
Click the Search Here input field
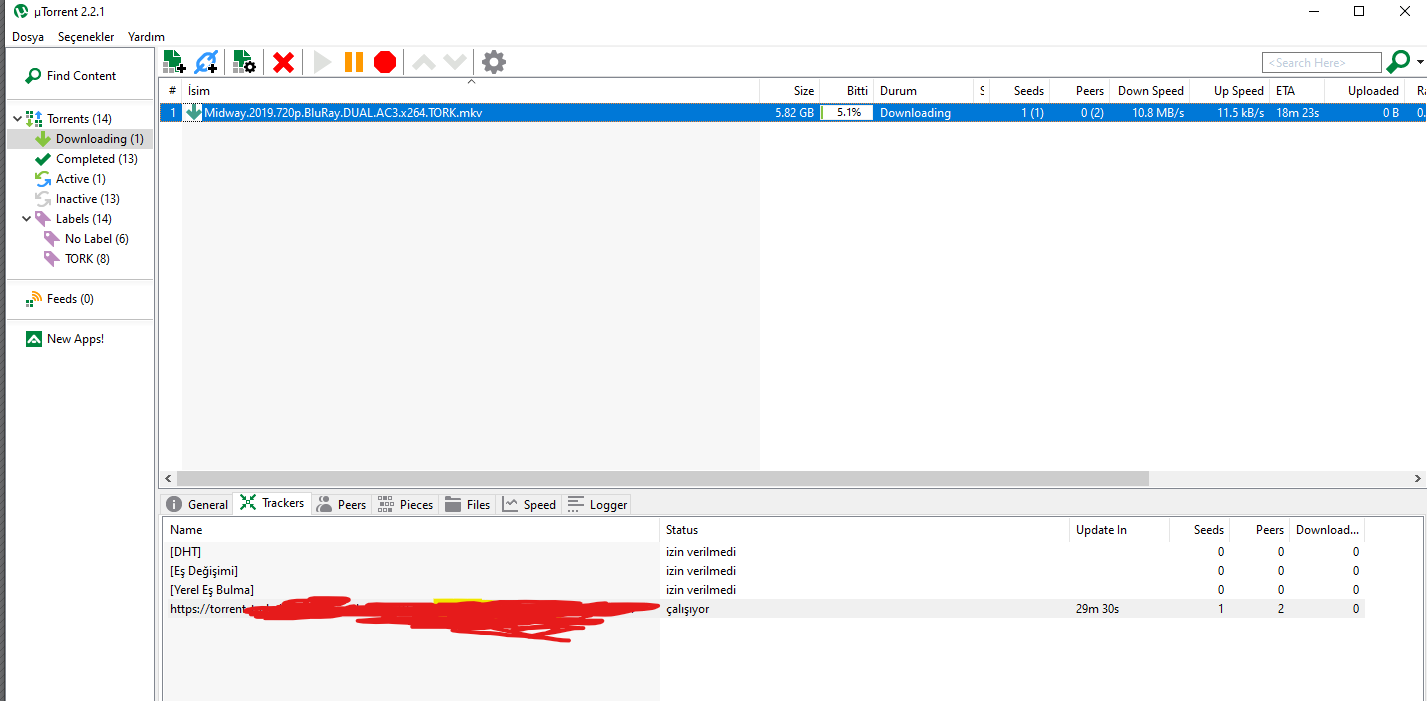coord(1320,63)
